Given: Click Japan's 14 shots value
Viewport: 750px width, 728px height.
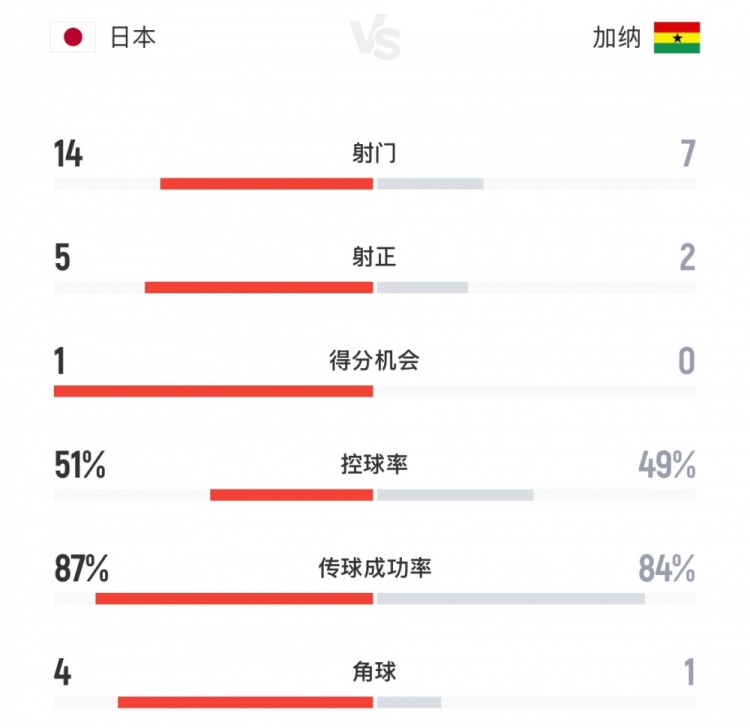Looking at the screenshot, I should point(68,154).
